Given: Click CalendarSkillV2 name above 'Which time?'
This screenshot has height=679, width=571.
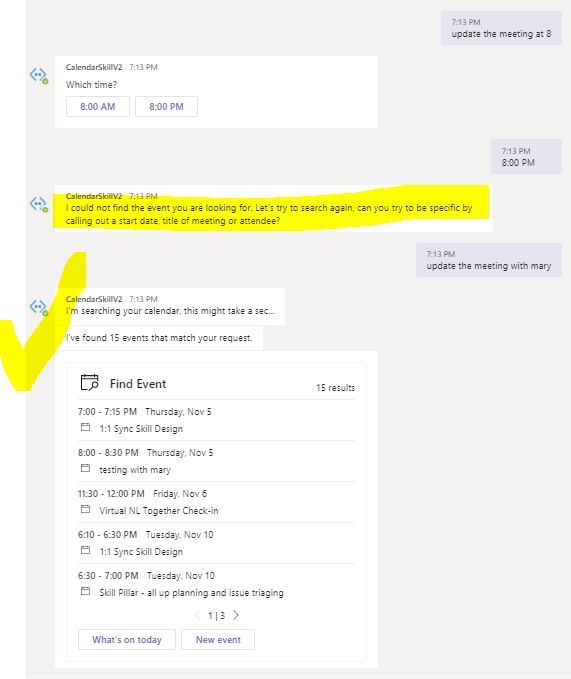Looking at the screenshot, I should (94, 67).
